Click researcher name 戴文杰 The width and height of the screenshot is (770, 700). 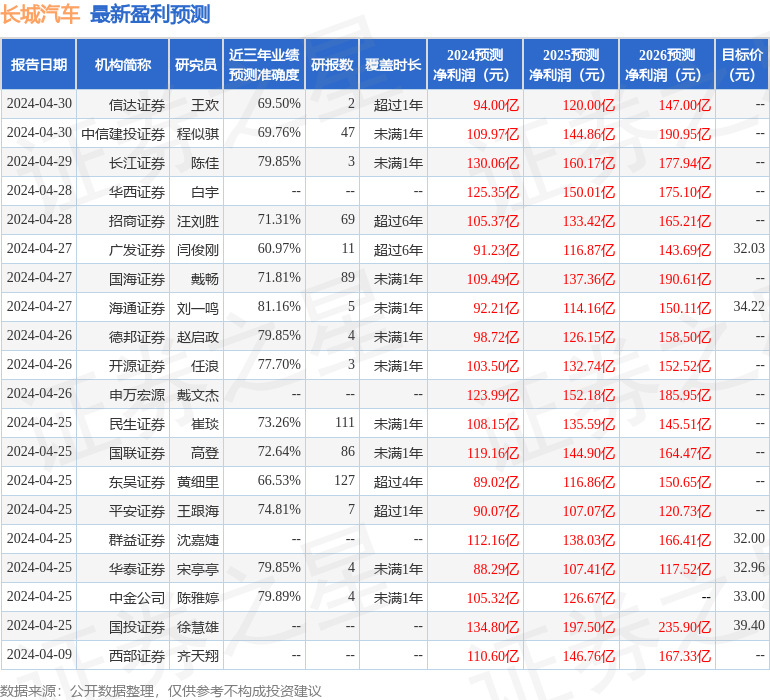coord(198,394)
